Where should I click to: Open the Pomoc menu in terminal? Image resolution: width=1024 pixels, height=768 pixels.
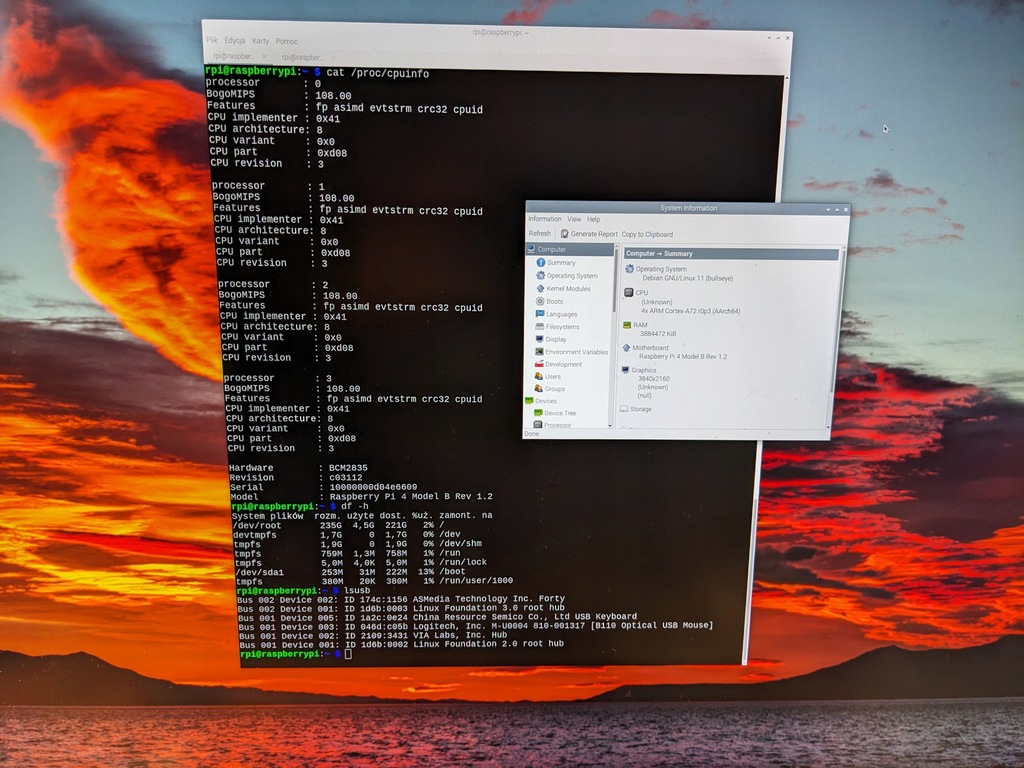point(286,41)
